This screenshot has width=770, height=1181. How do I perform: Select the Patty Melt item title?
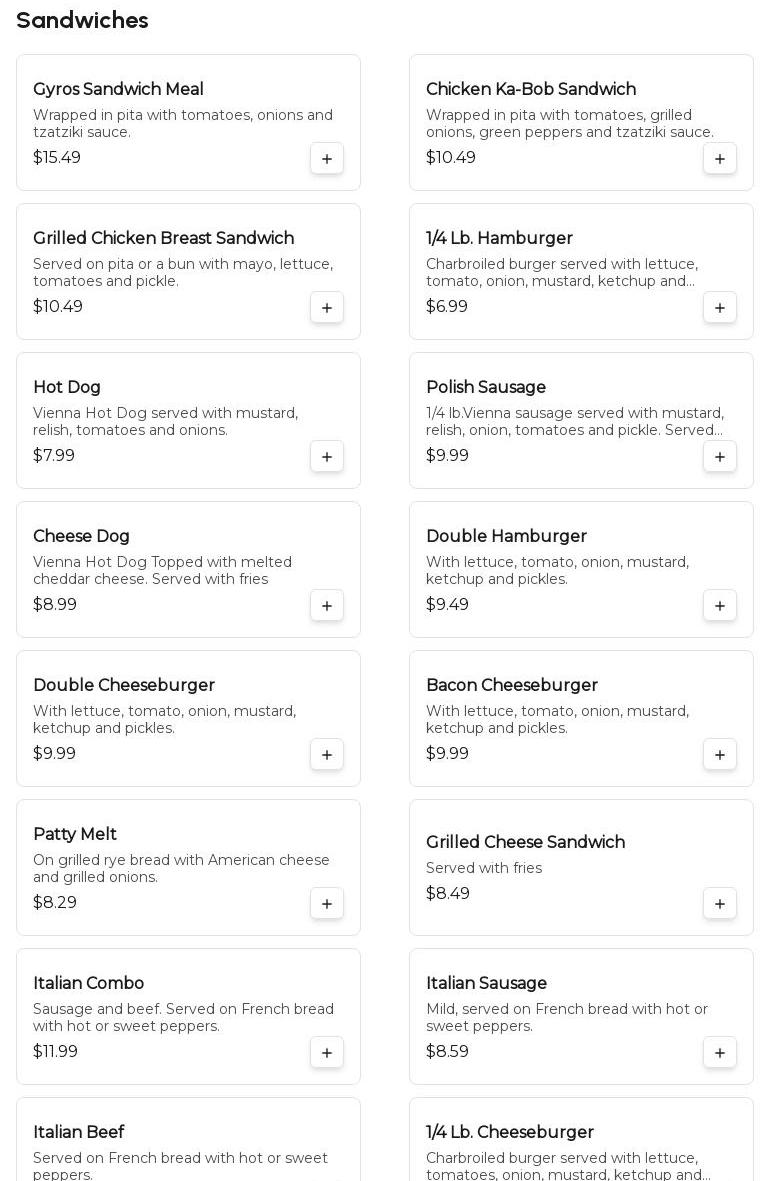(75, 834)
